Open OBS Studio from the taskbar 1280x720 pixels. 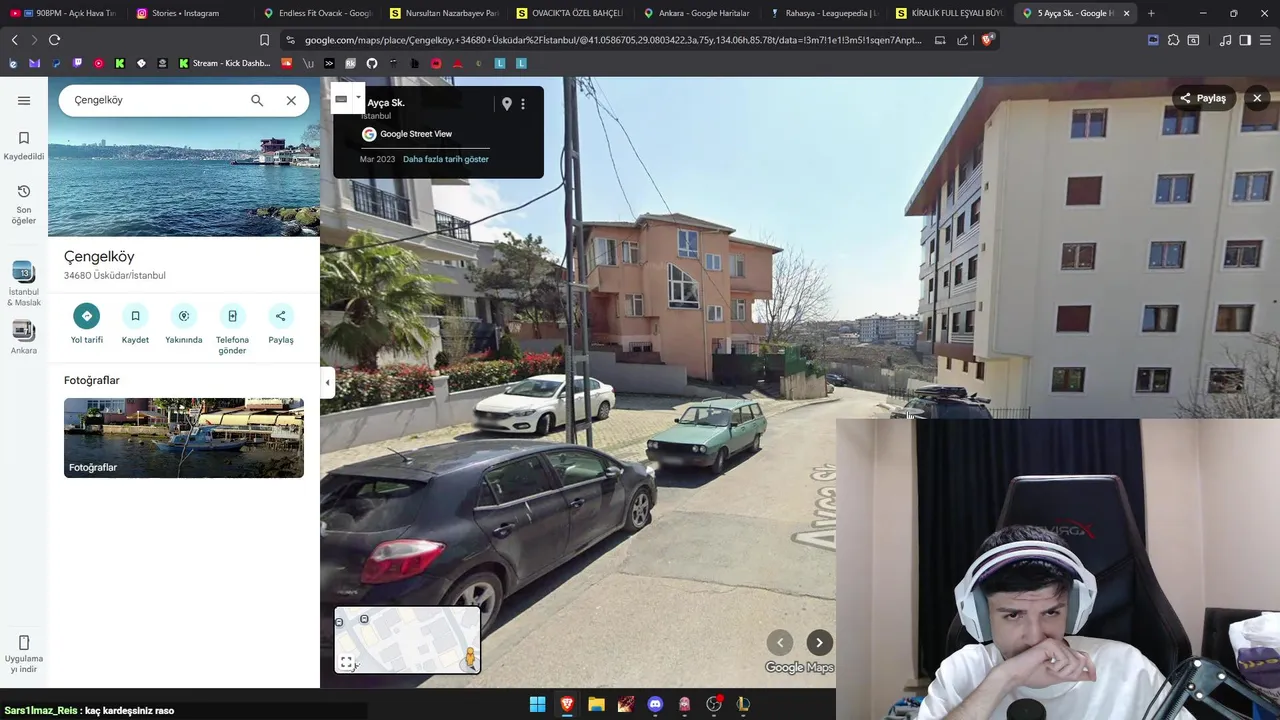(714, 704)
